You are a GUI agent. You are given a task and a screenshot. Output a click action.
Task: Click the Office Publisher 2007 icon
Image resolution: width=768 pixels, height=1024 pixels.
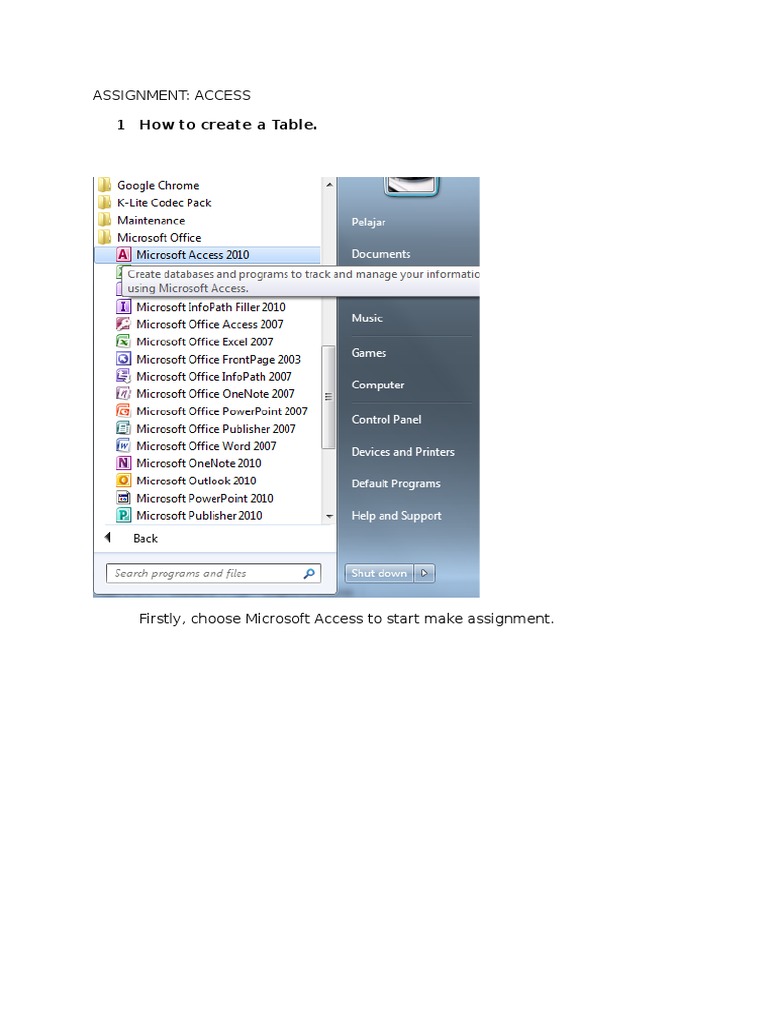click(x=123, y=428)
